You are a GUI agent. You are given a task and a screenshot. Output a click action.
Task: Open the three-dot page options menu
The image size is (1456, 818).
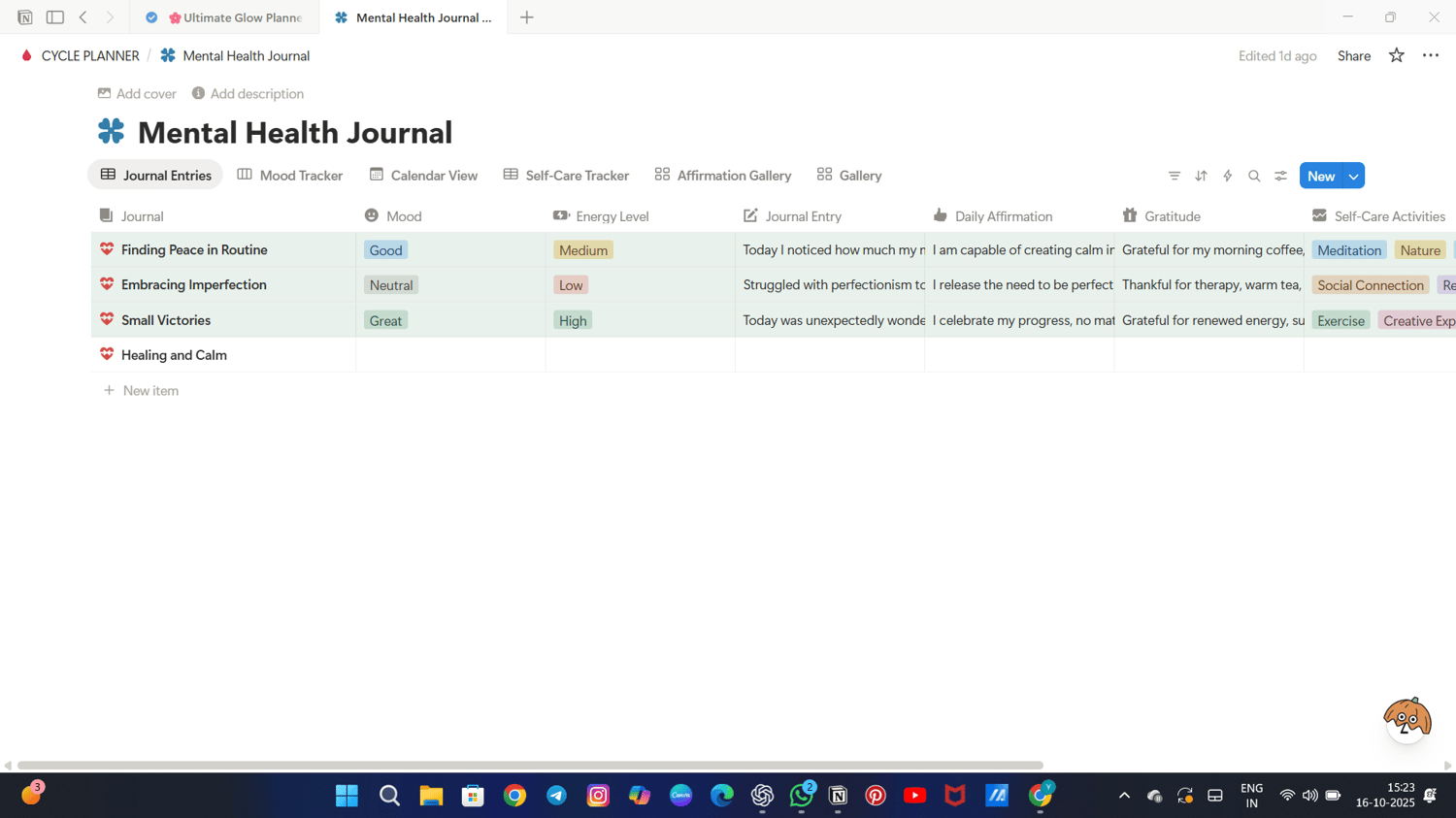coord(1431,55)
